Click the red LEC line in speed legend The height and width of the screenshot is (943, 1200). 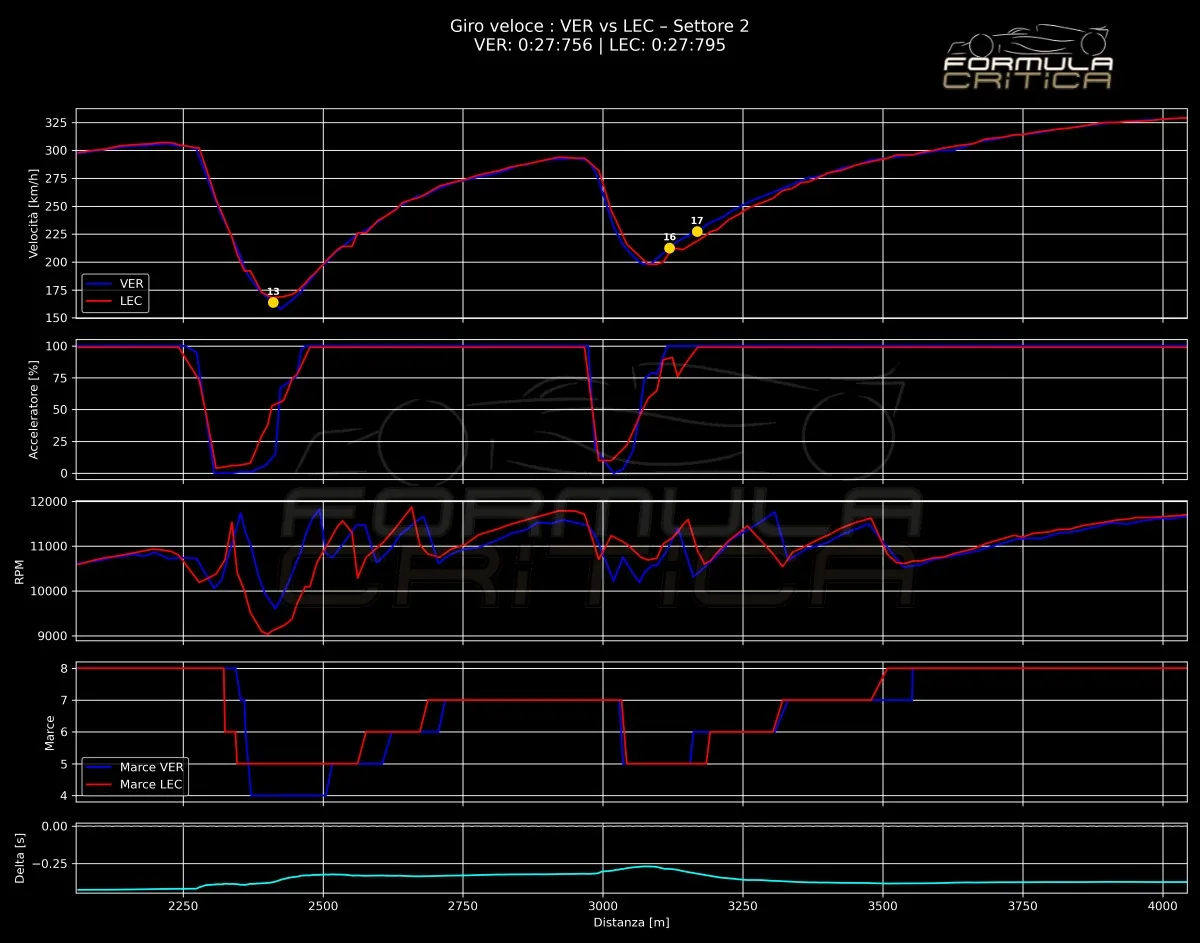point(100,300)
